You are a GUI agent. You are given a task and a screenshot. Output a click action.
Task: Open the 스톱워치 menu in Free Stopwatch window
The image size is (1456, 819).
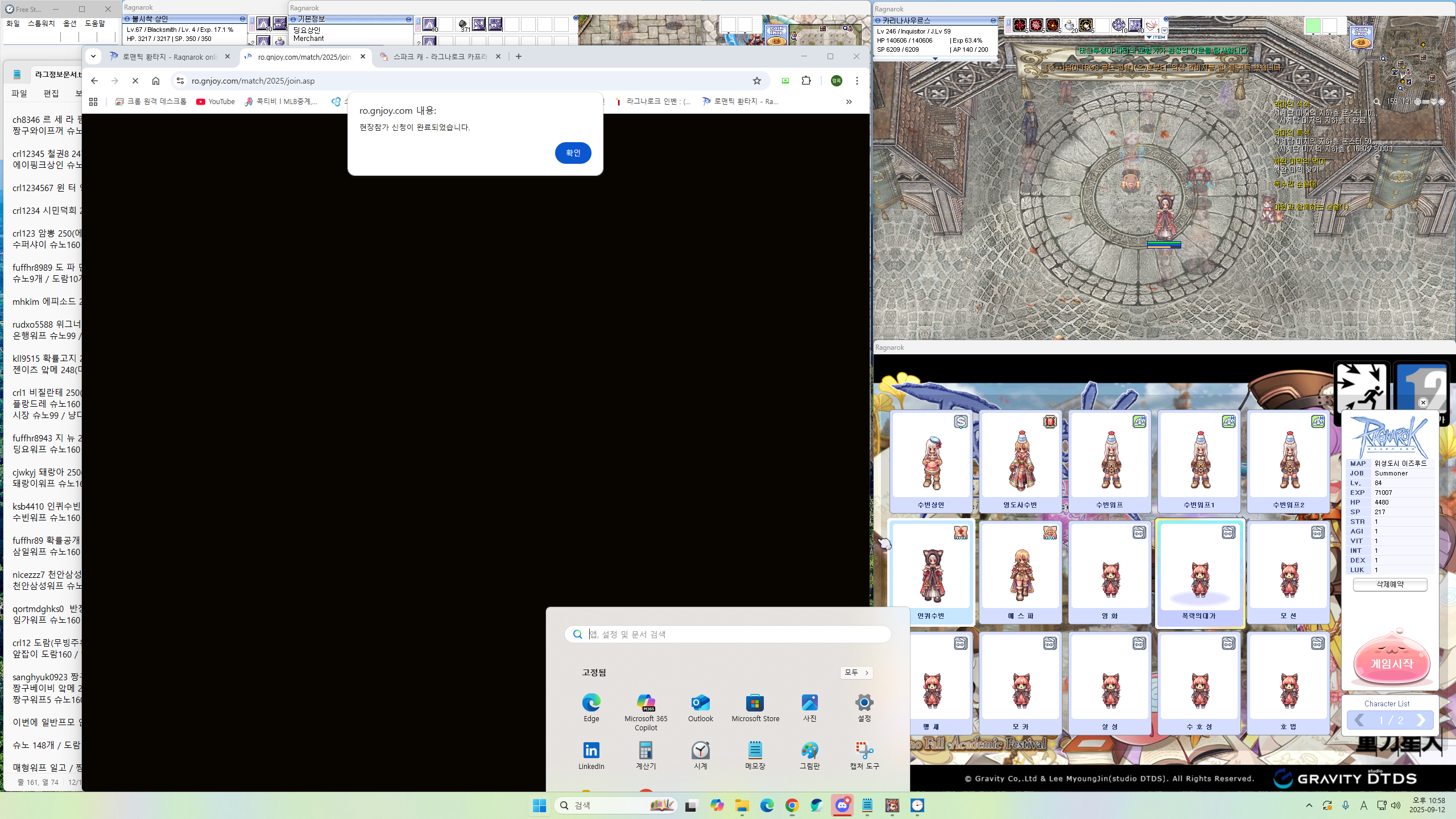click(x=42, y=23)
